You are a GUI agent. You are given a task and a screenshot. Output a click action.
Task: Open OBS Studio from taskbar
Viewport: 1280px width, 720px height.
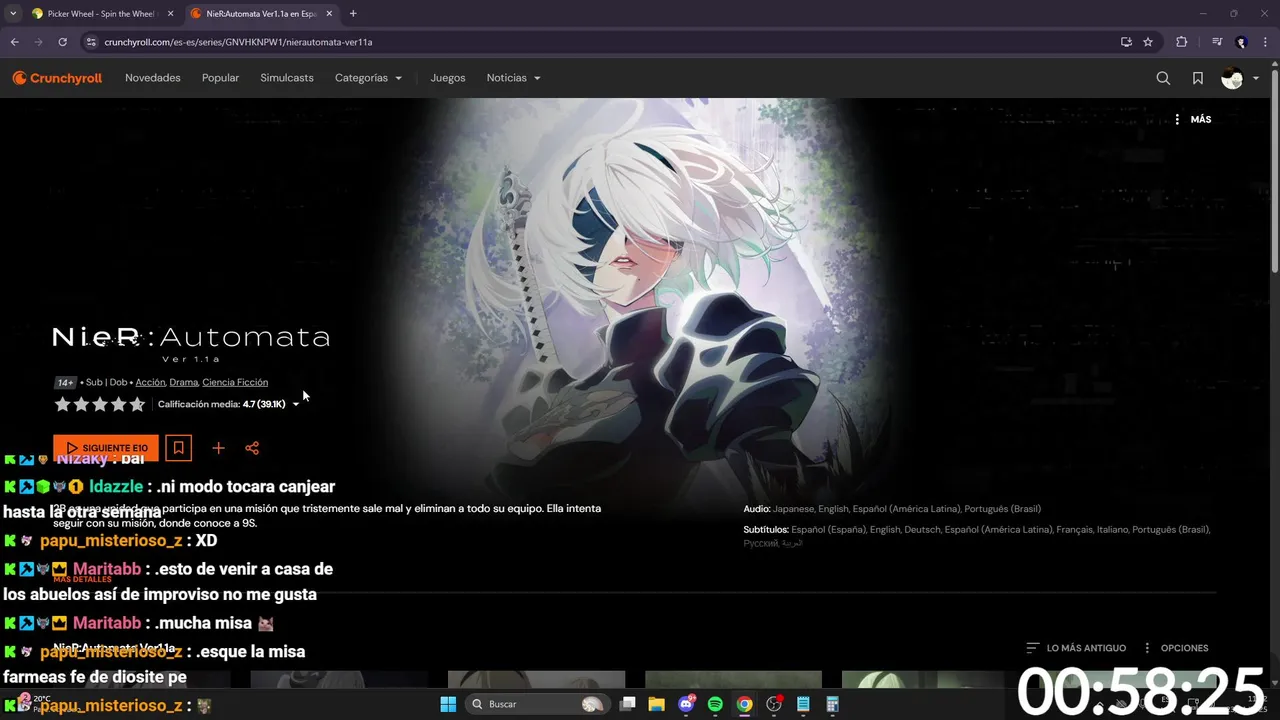(774, 704)
